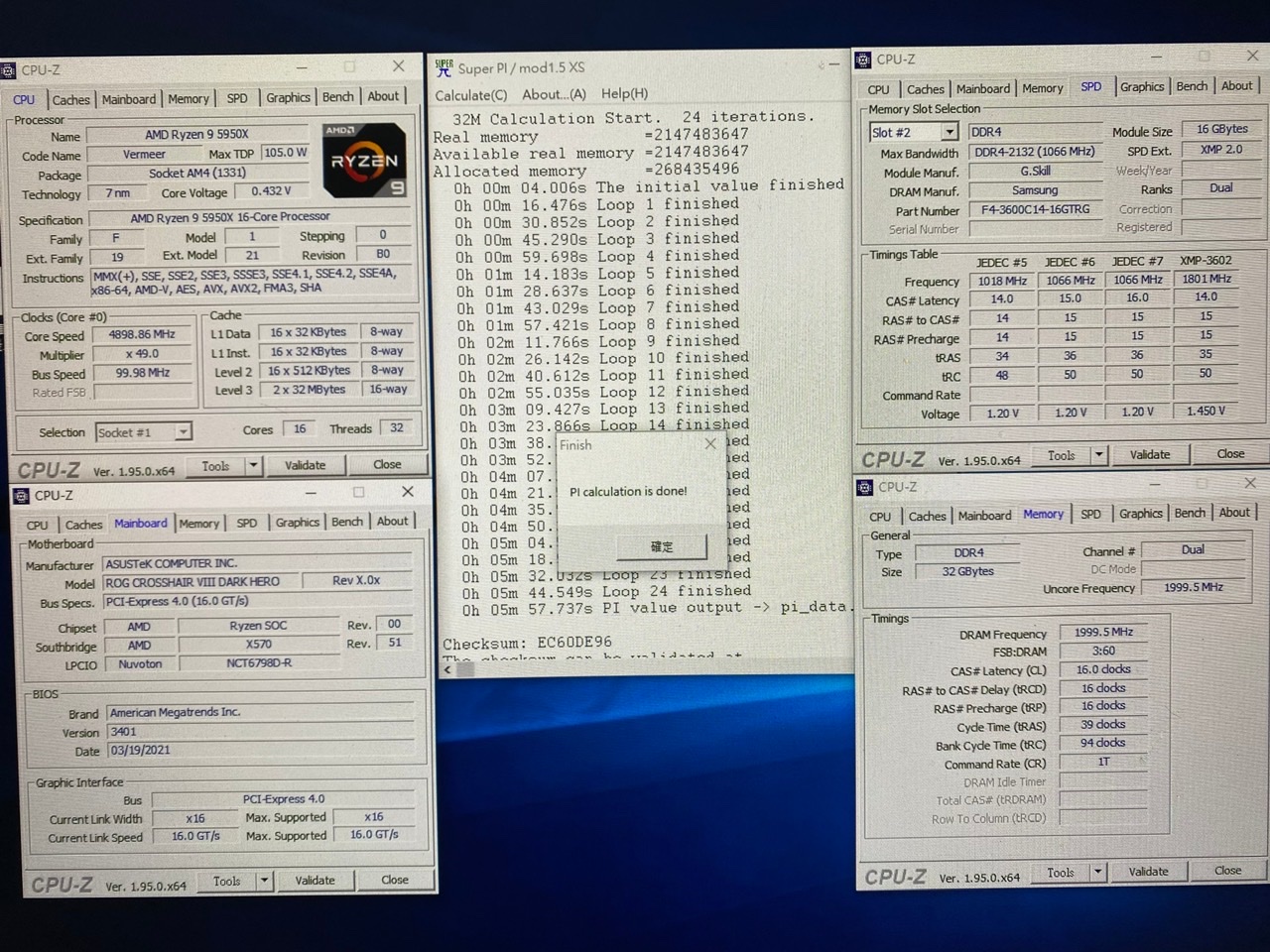Open Calculate(C) menu in Super PI

pos(471,95)
